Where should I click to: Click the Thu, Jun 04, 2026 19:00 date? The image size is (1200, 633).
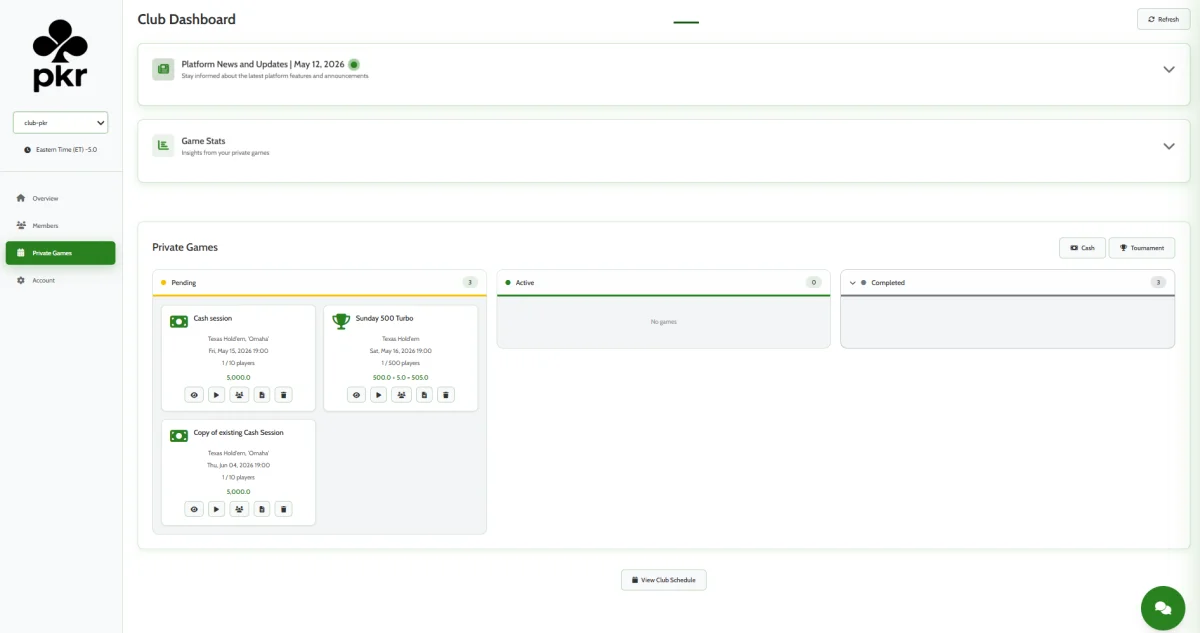click(239, 465)
